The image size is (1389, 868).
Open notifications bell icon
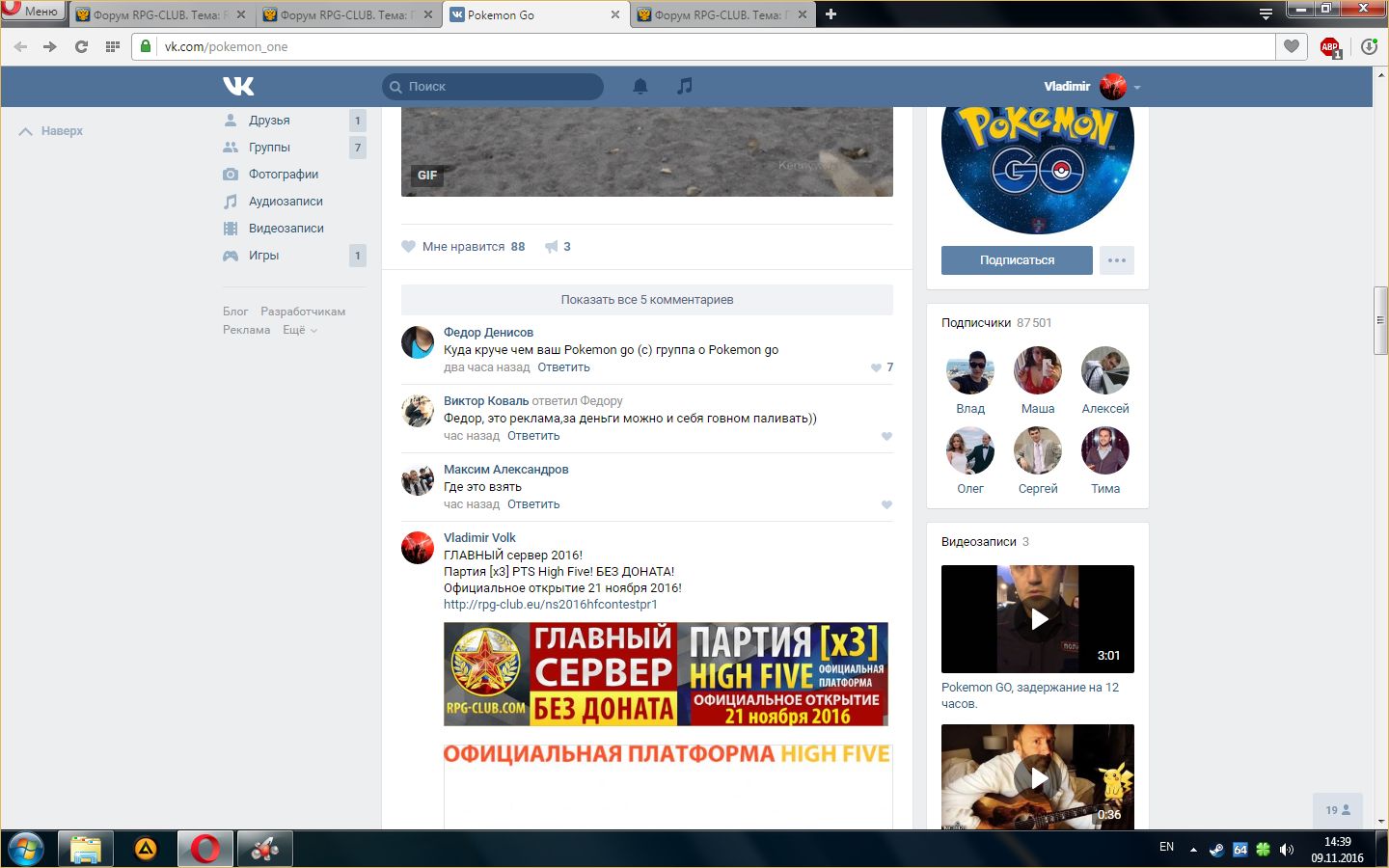point(640,86)
